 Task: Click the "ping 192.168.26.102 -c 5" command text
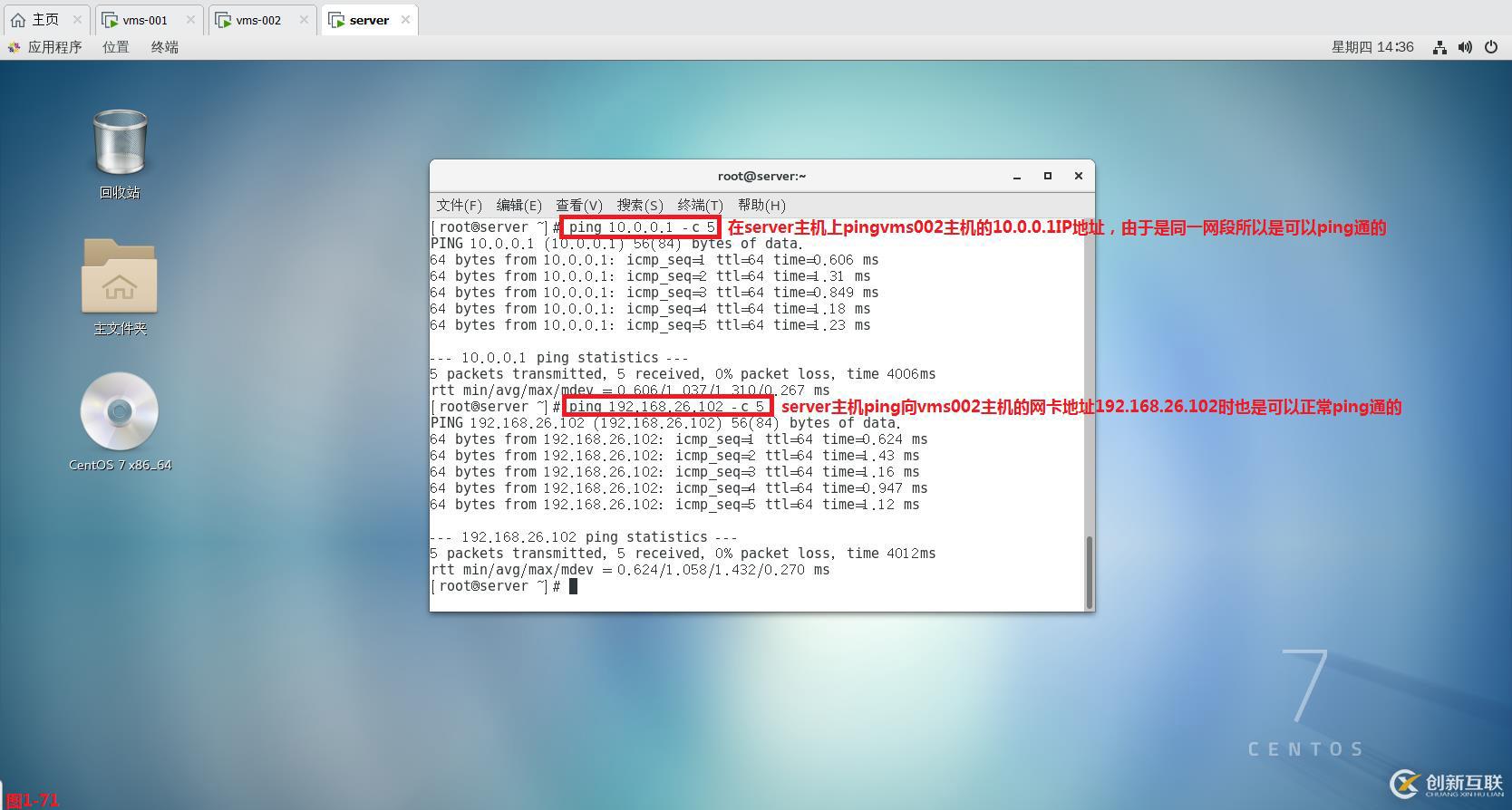pos(666,407)
